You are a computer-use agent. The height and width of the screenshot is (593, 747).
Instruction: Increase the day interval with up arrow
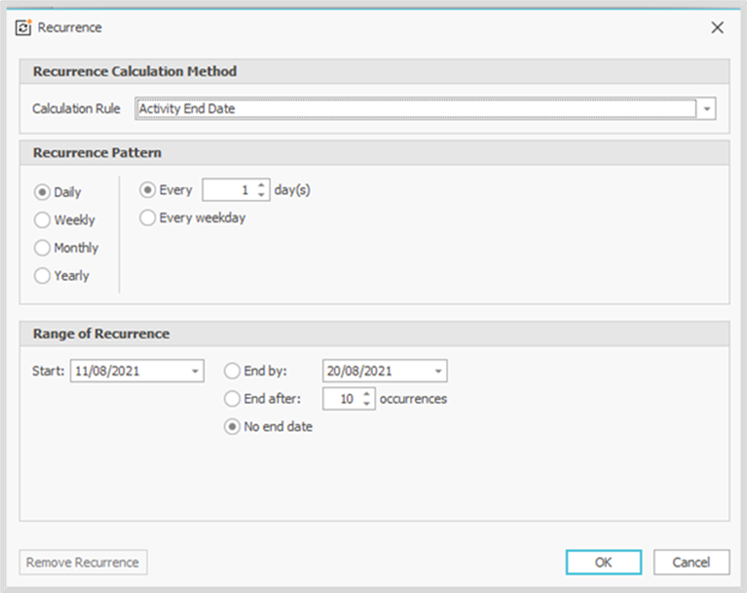[261, 185]
